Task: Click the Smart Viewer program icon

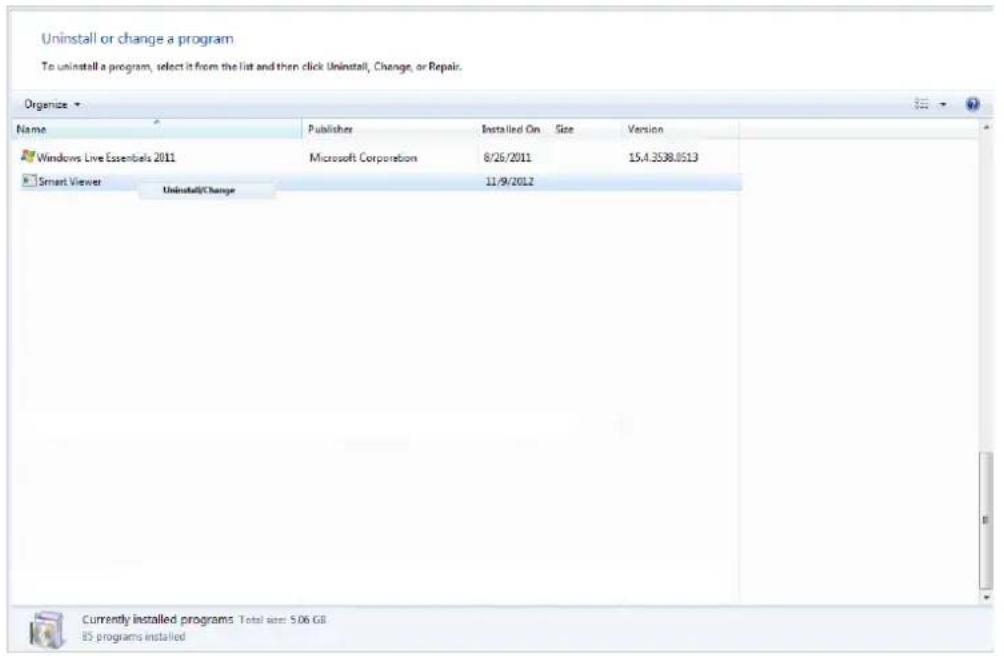Action: (x=28, y=181)
